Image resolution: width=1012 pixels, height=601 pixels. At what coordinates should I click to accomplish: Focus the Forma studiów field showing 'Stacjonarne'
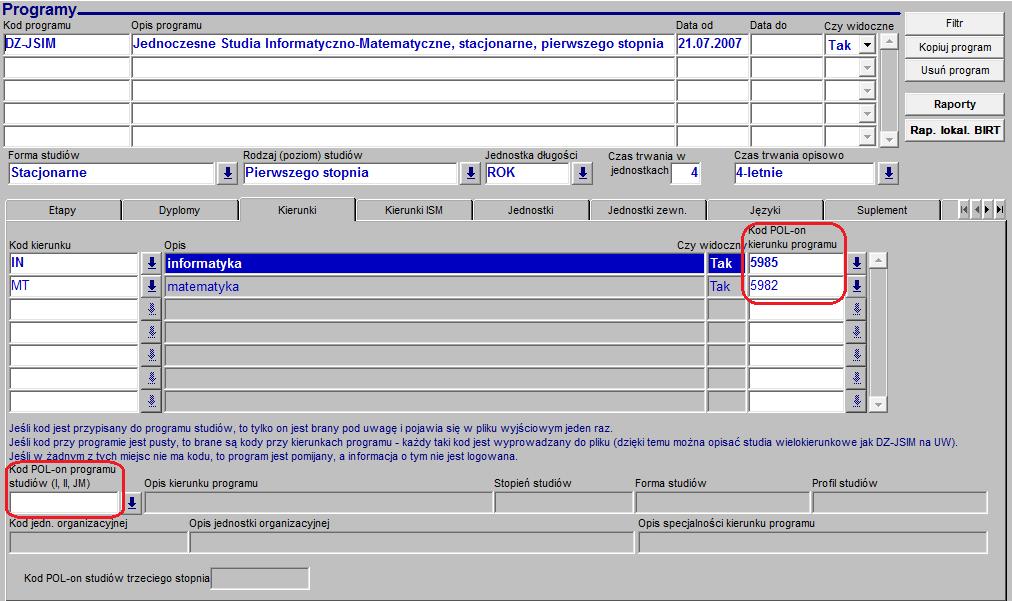click(112, 173)
